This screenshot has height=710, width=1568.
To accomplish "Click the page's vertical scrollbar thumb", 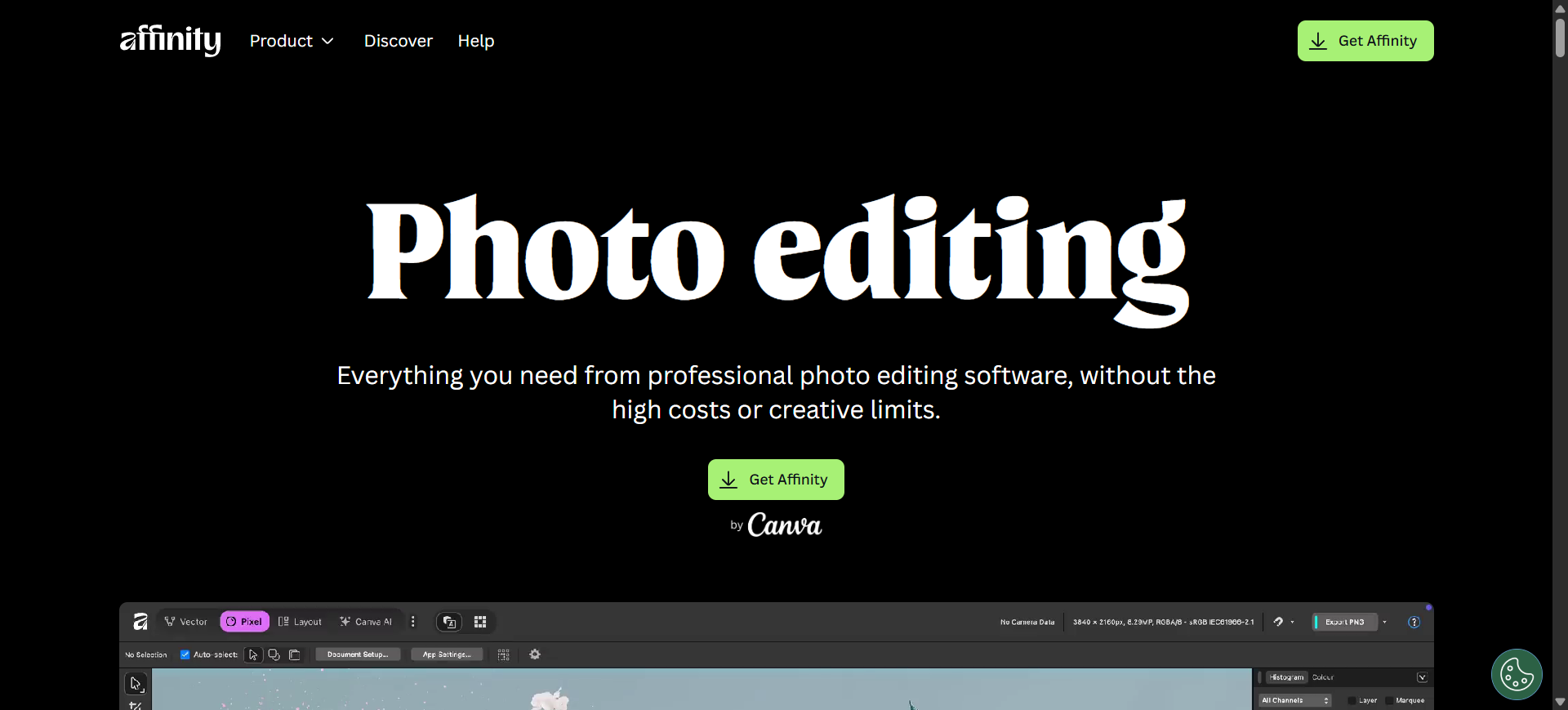I will (1560, 37).
